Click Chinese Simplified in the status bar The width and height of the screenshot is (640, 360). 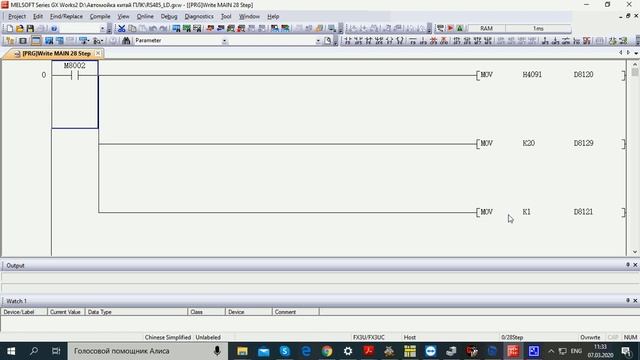tap(168, 337)
